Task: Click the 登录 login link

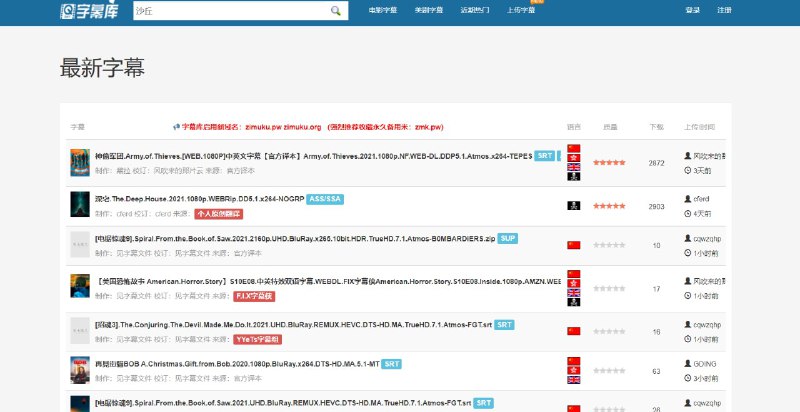Action: (693, 11)
